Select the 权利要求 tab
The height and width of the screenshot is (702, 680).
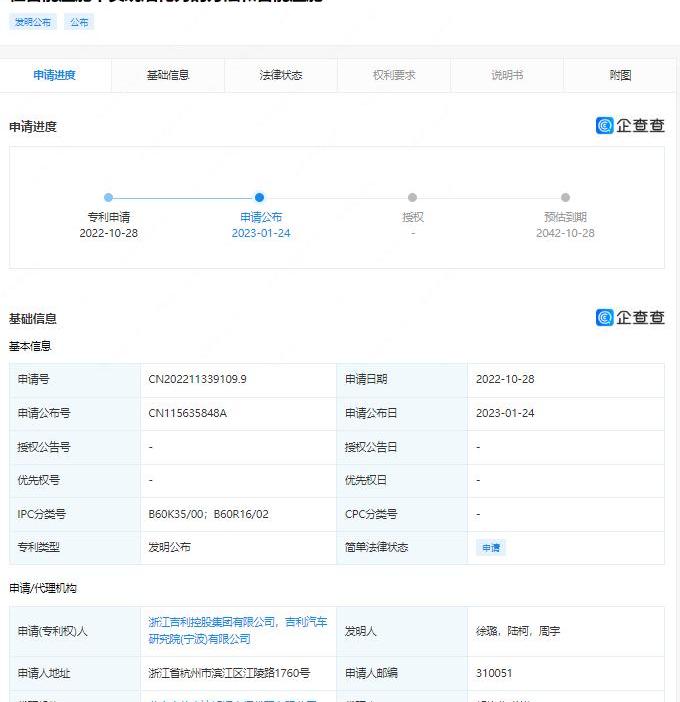(394, 75)
